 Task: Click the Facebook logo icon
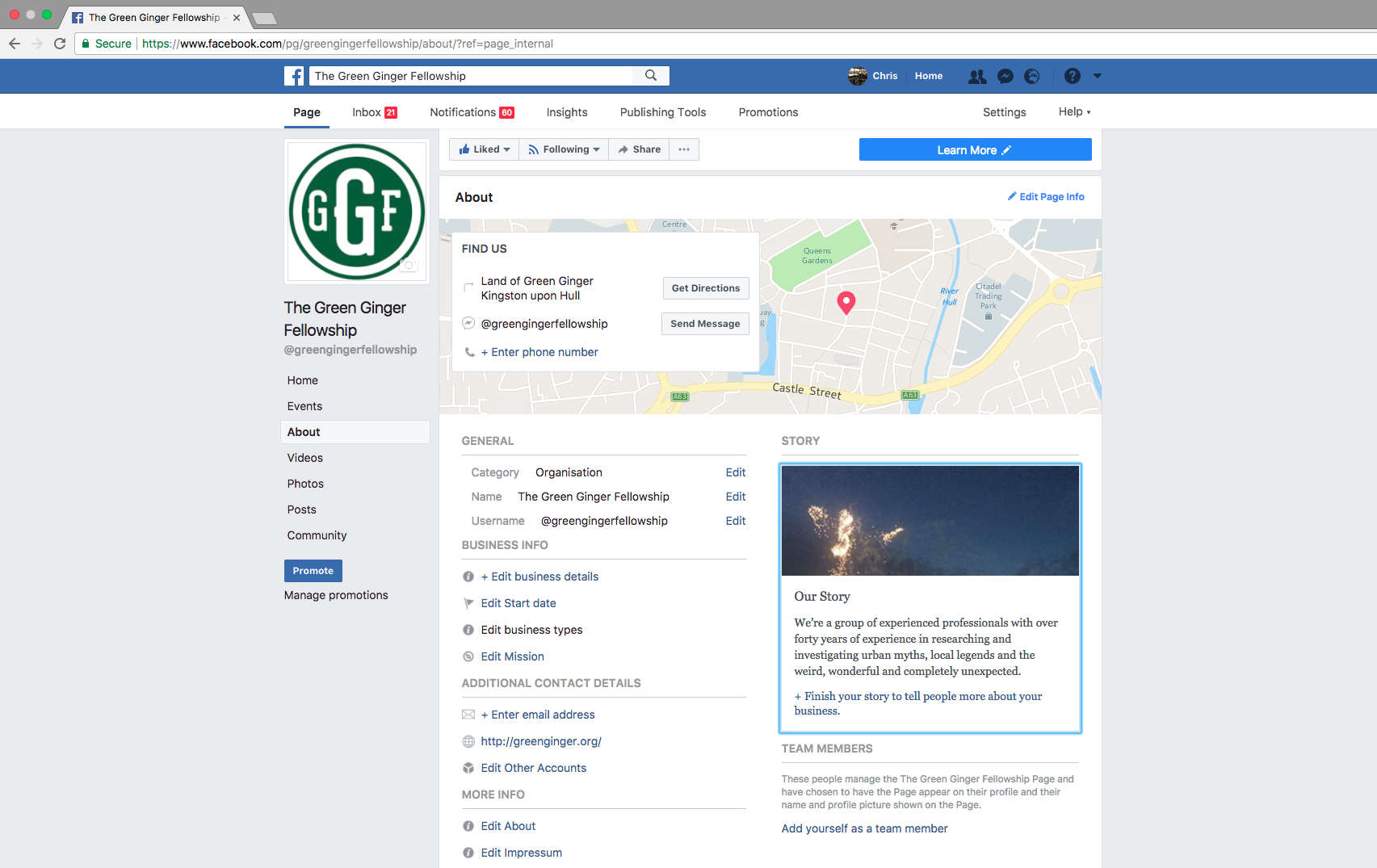click(294, 76)
